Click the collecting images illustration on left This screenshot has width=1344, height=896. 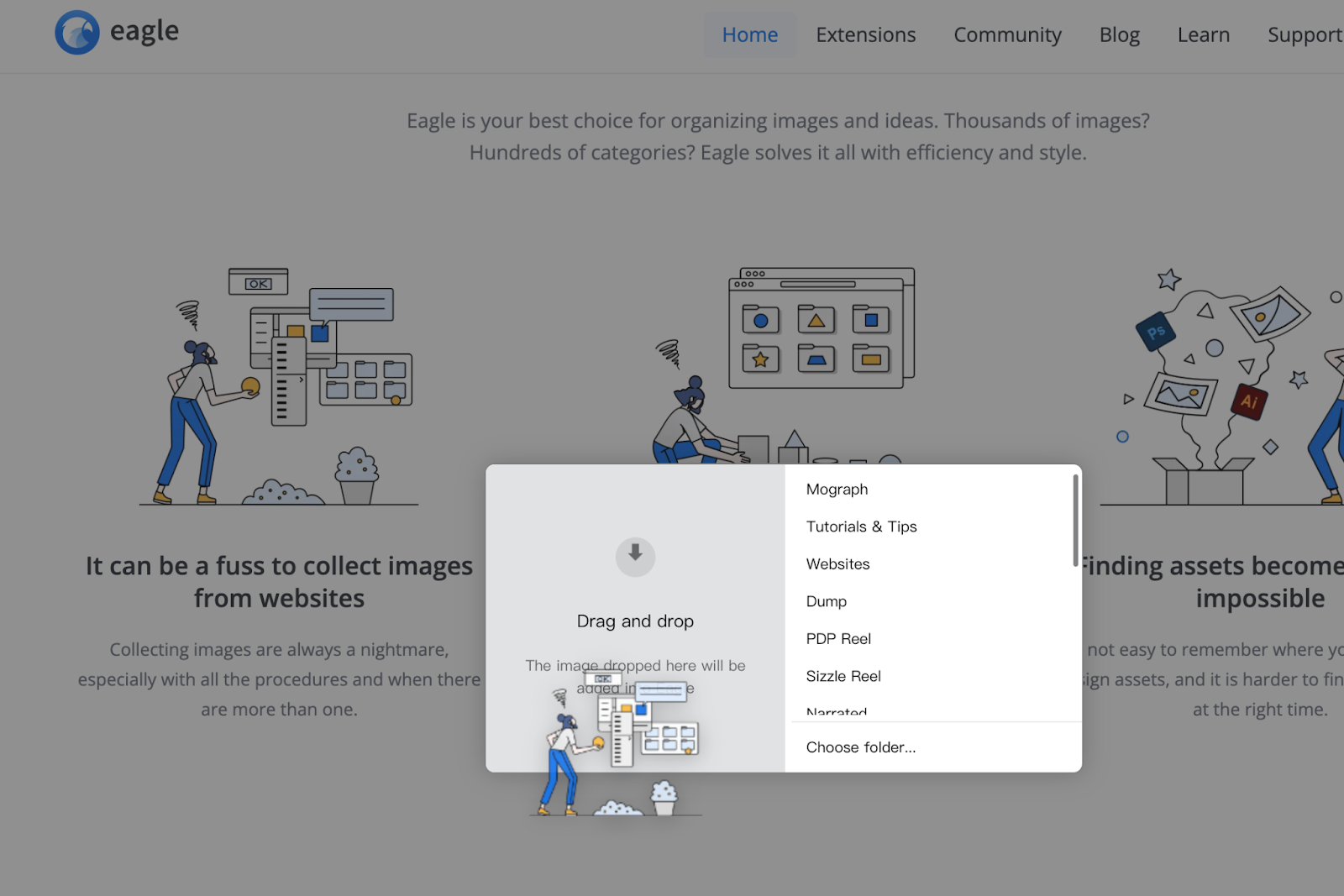pyautogui.click(x=279, y=386)
